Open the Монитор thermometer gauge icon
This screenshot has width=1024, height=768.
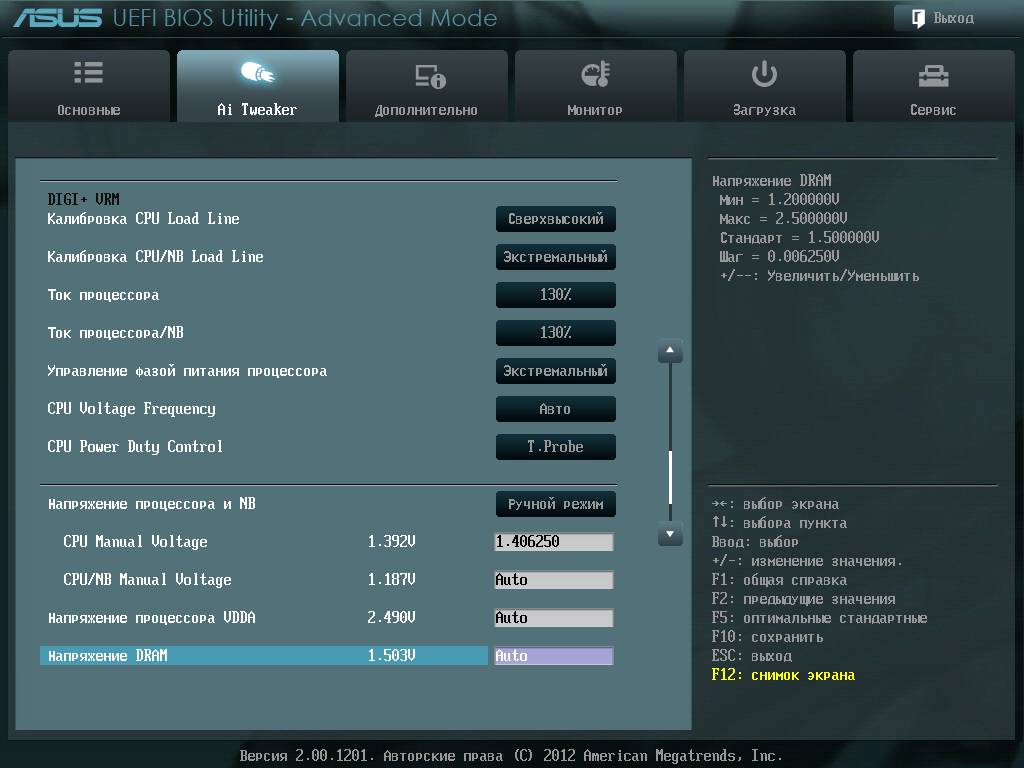(595, 74)
